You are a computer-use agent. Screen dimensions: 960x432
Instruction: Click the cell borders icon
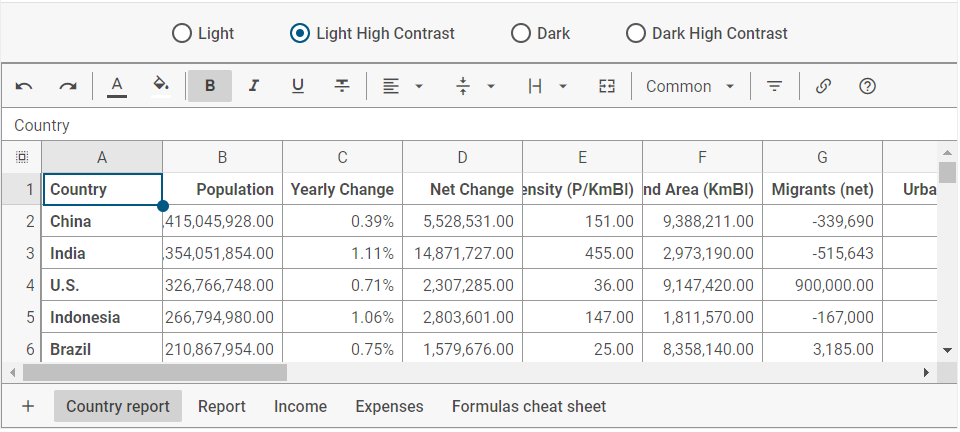tap(535, 86)
